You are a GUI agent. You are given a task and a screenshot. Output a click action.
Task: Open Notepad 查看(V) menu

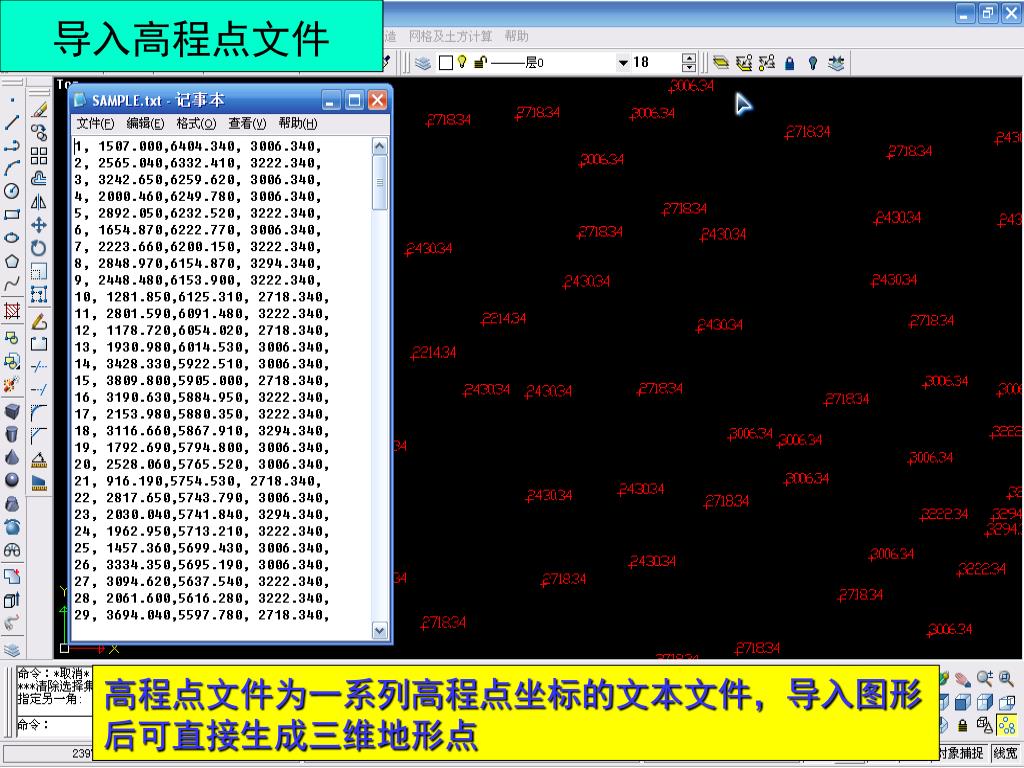coord(248,123)
